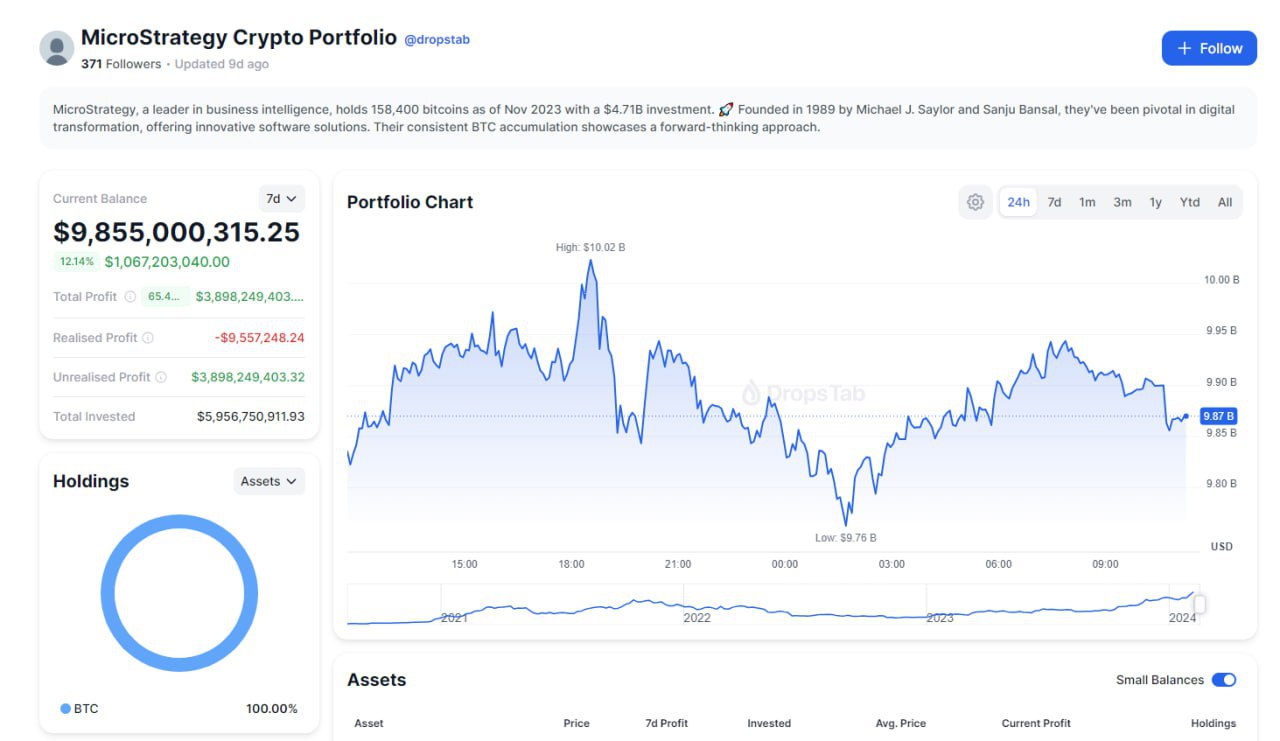Screen dimensions: 1280x741
Task: Toggle the Small Balances switch
Action: pyautogui.click(x=1224, y=680)
